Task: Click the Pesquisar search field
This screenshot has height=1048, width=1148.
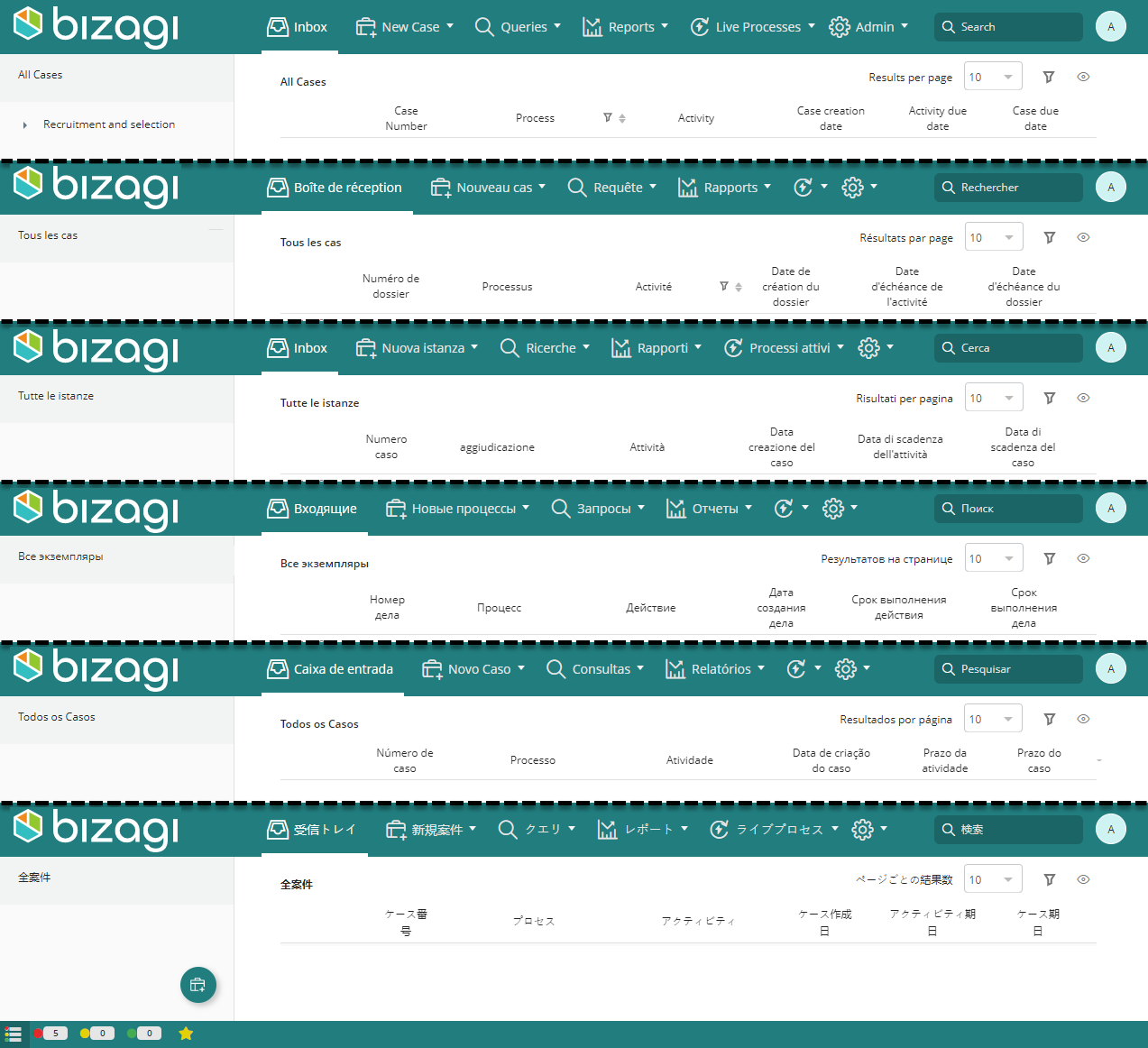Action: tap(1008, 669)
